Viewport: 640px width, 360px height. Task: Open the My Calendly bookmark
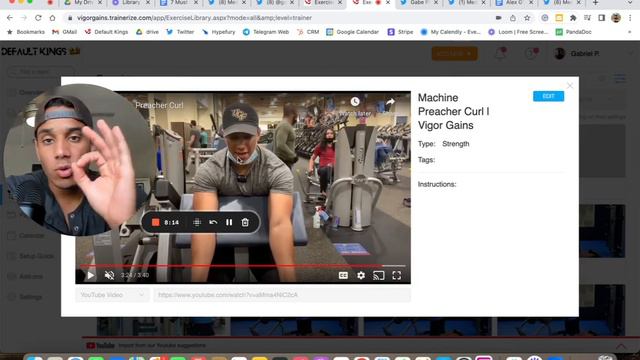(451, 32)
